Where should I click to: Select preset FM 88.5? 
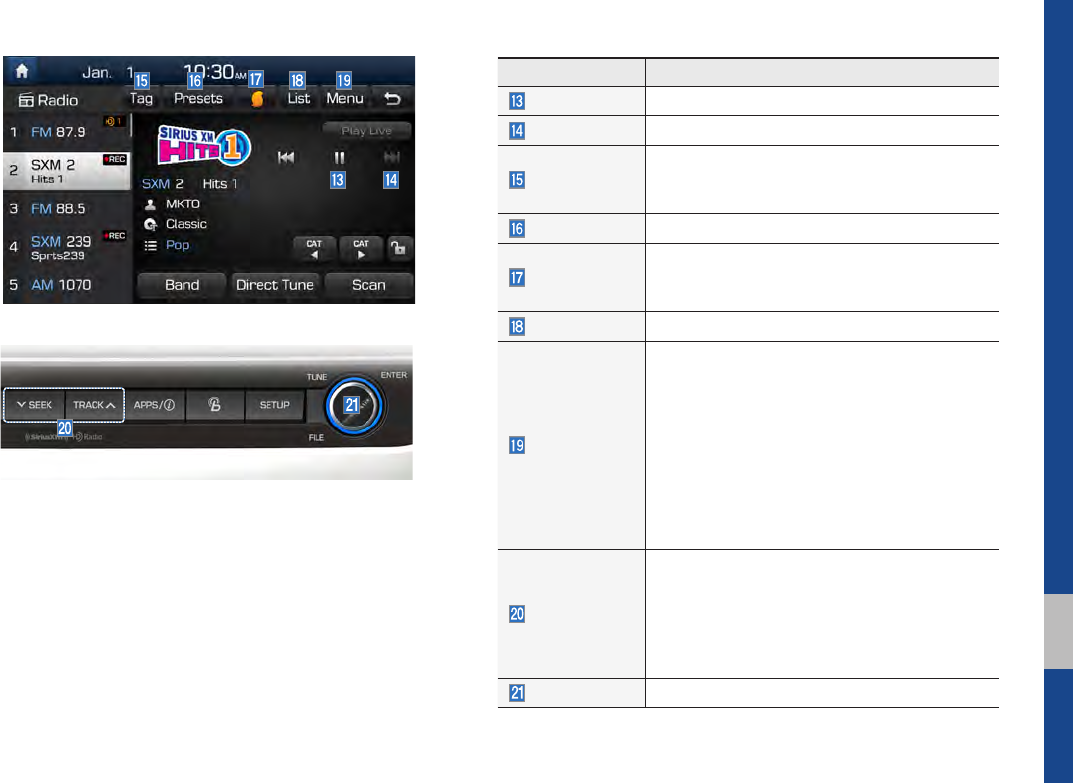pos(67,209)
